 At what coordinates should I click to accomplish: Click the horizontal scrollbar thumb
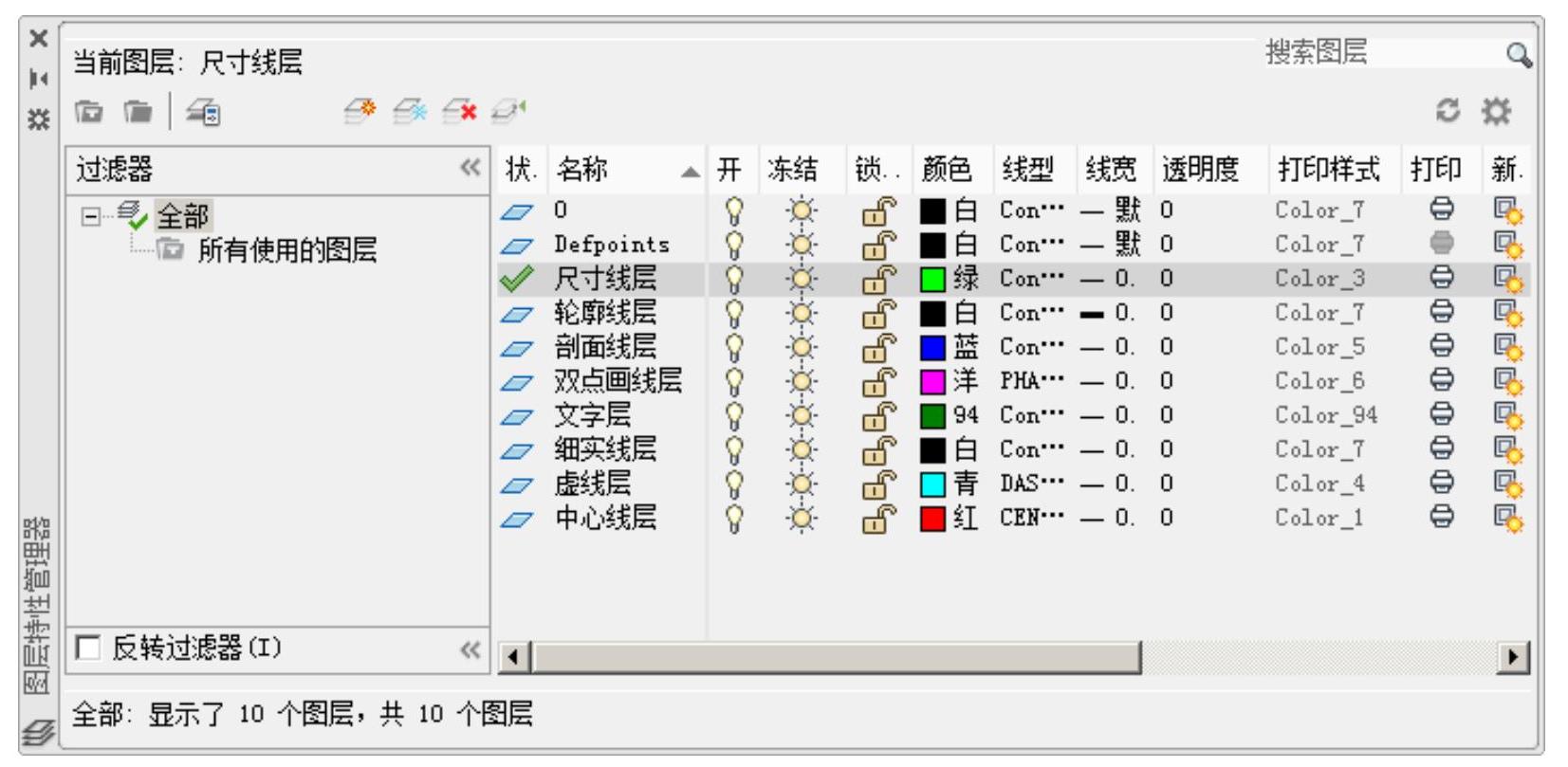tap(837, 656)
